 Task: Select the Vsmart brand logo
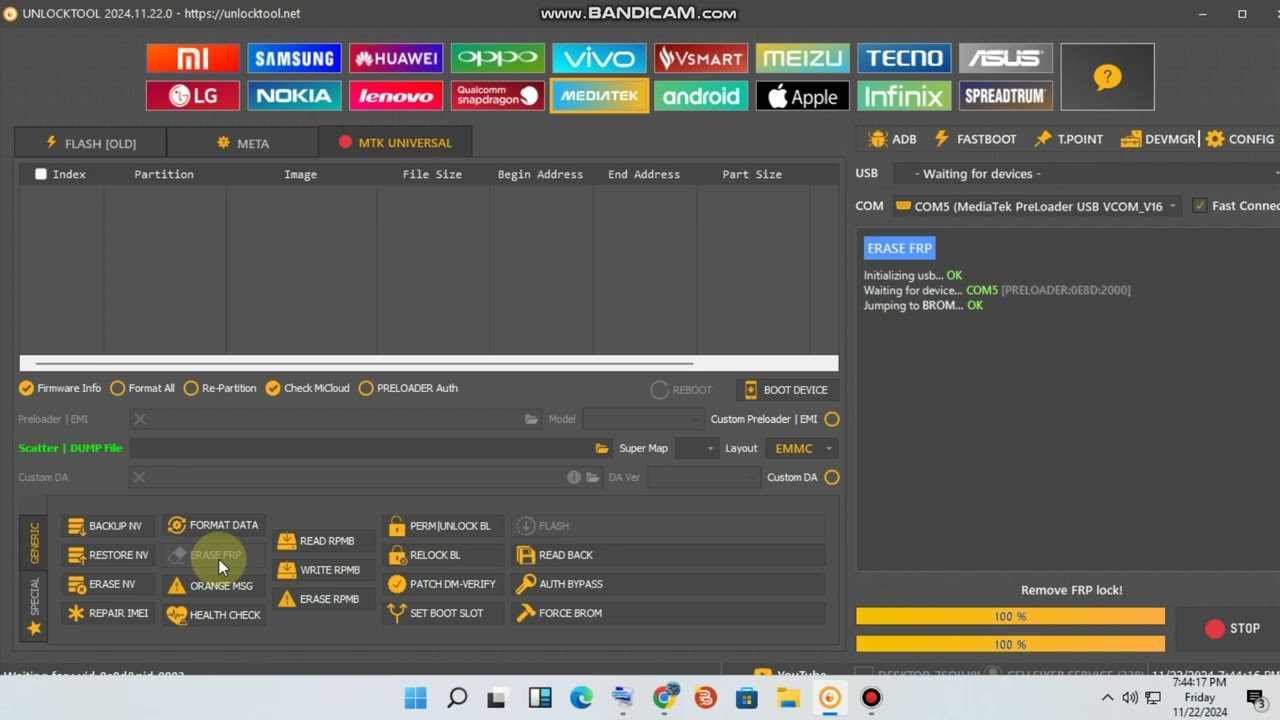pyautogui.click(x=701, y=58)
